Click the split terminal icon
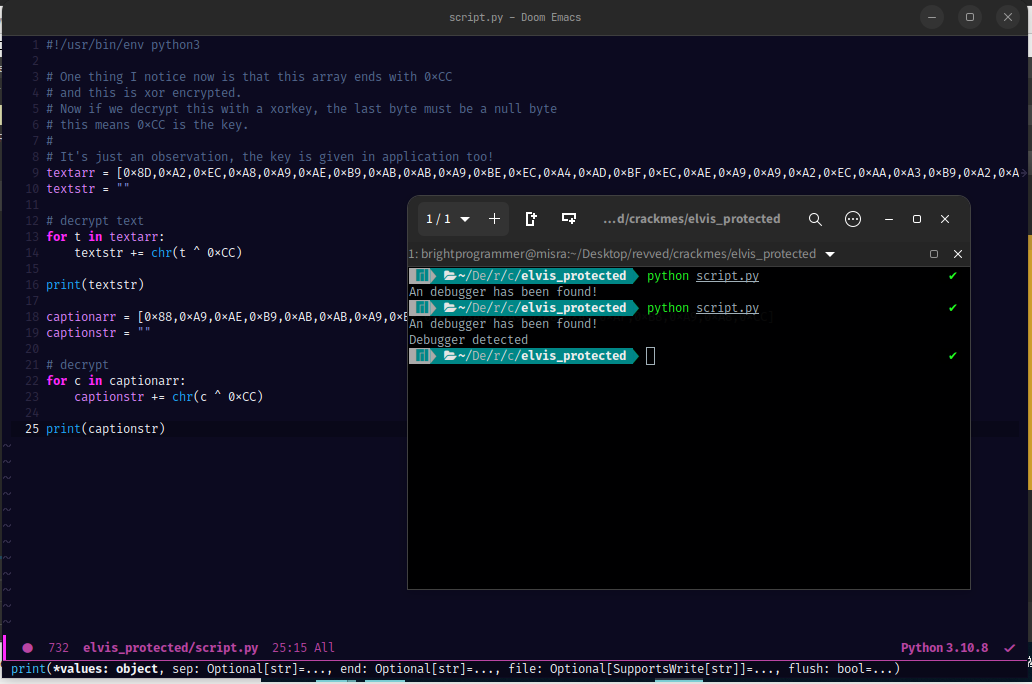1032x684 pixels. (568, 219)
